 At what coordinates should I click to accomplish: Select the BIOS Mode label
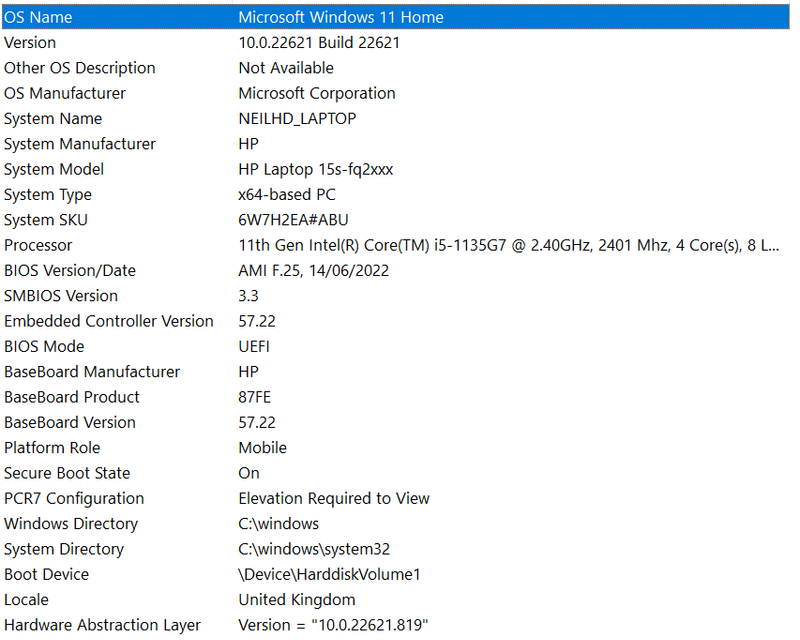44,347
